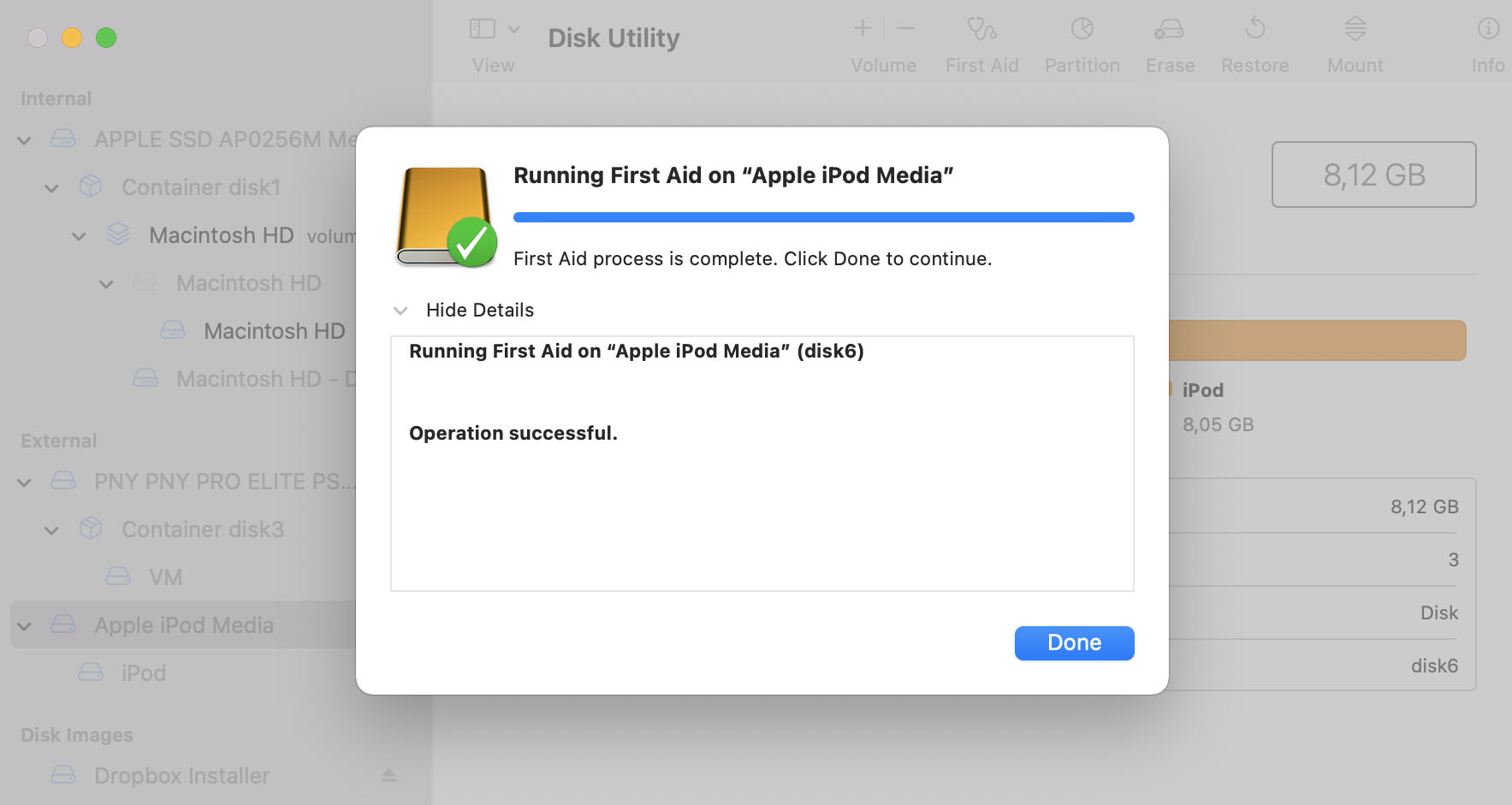Click the External section header
1512x805 pixels.
(x=58, y=441)
